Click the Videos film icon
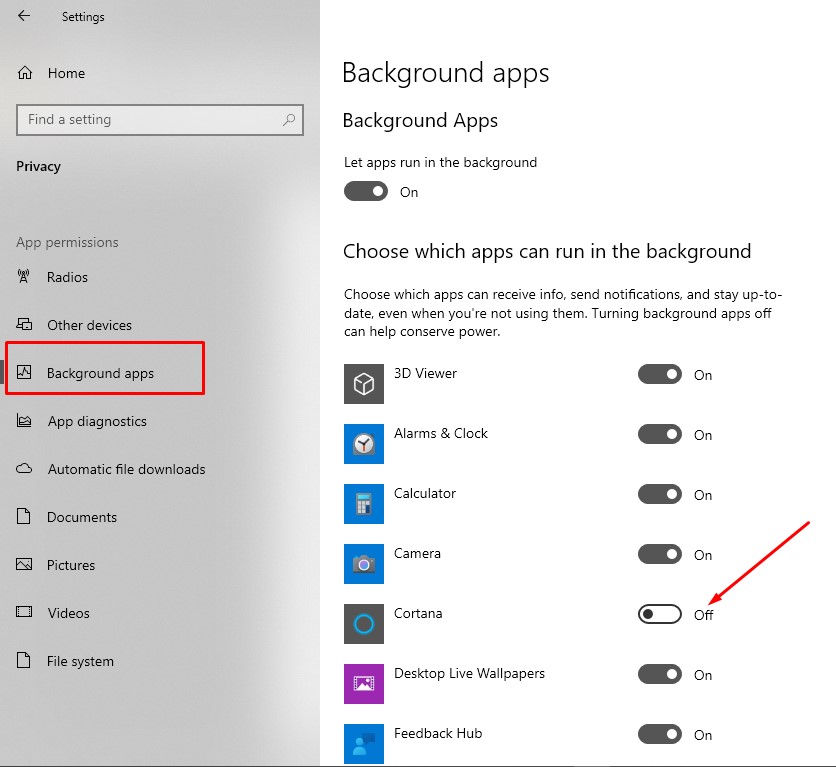Viewport: 836px width, 767px height. [24, 612]
